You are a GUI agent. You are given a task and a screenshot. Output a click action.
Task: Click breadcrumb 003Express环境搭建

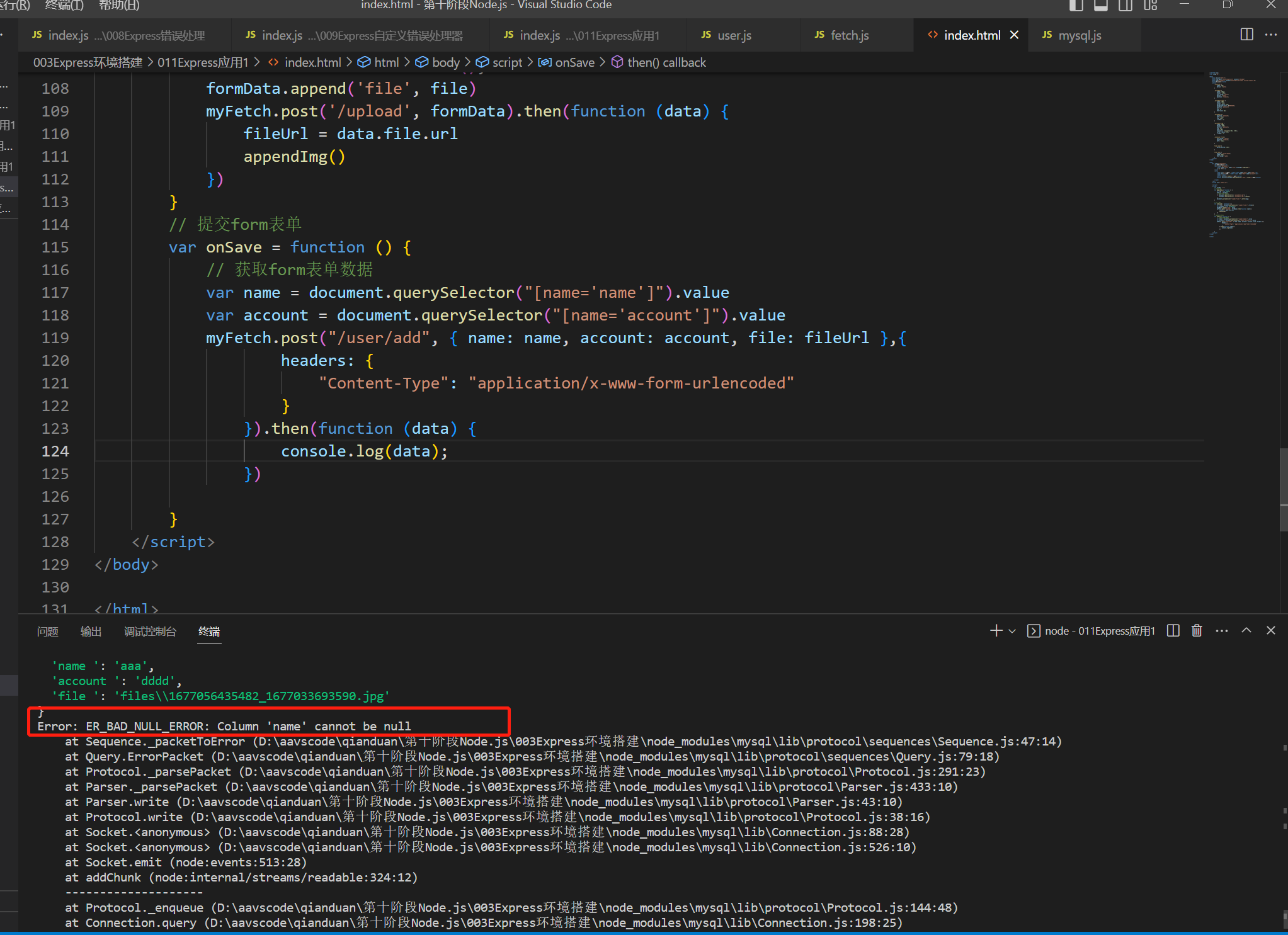tap(88, 62)
